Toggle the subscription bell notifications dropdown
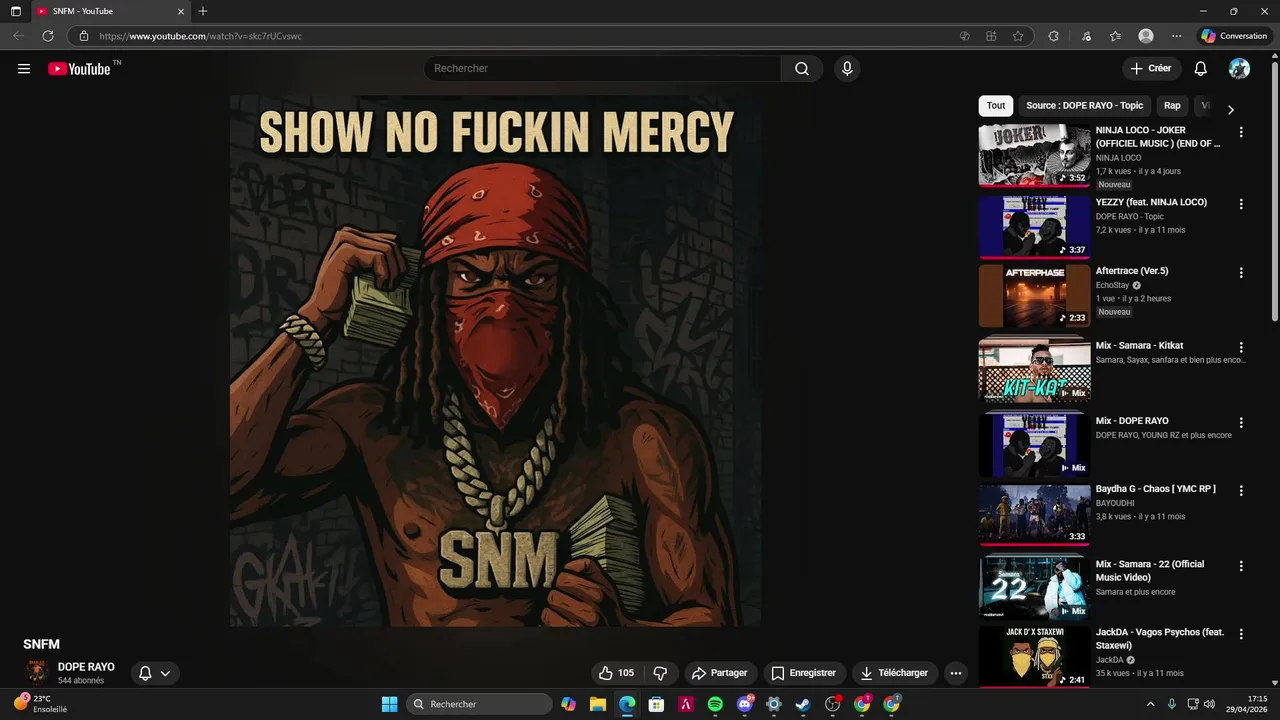The width and height of the screenshot is (1280, 720). (155, 673)
